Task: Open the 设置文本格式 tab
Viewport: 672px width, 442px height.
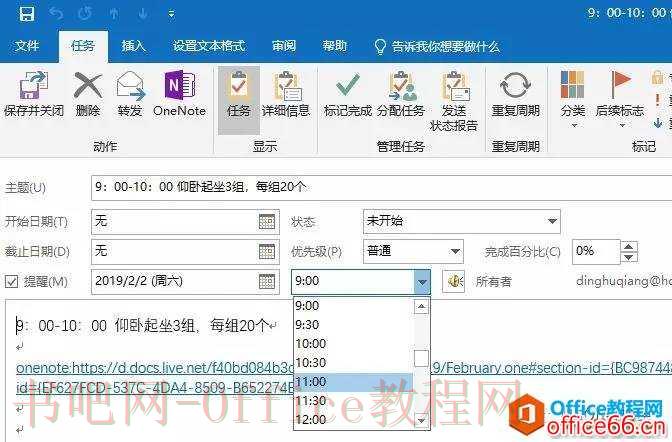Action: tap(209, 46)
